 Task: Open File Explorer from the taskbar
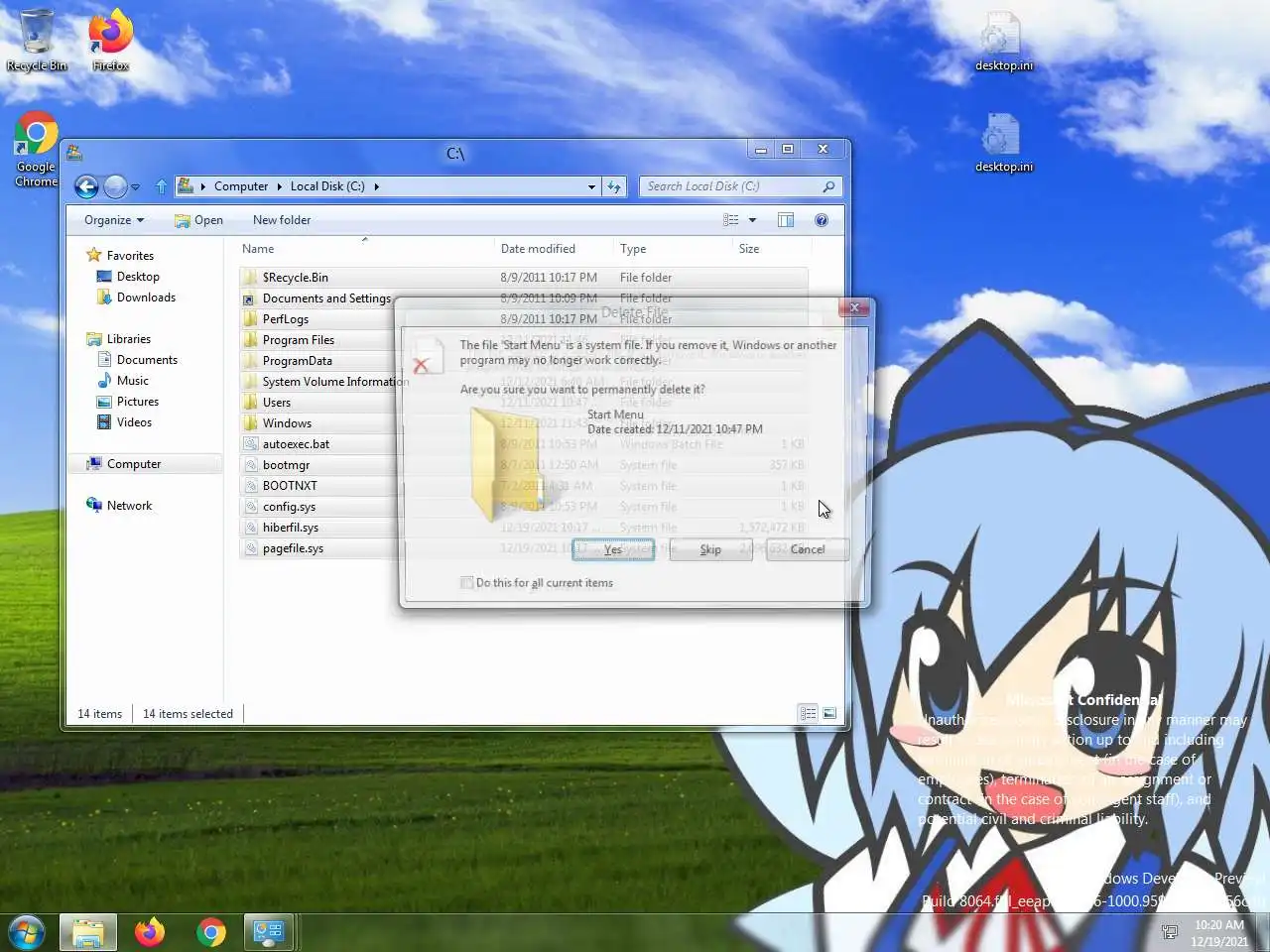pos(88,932)
